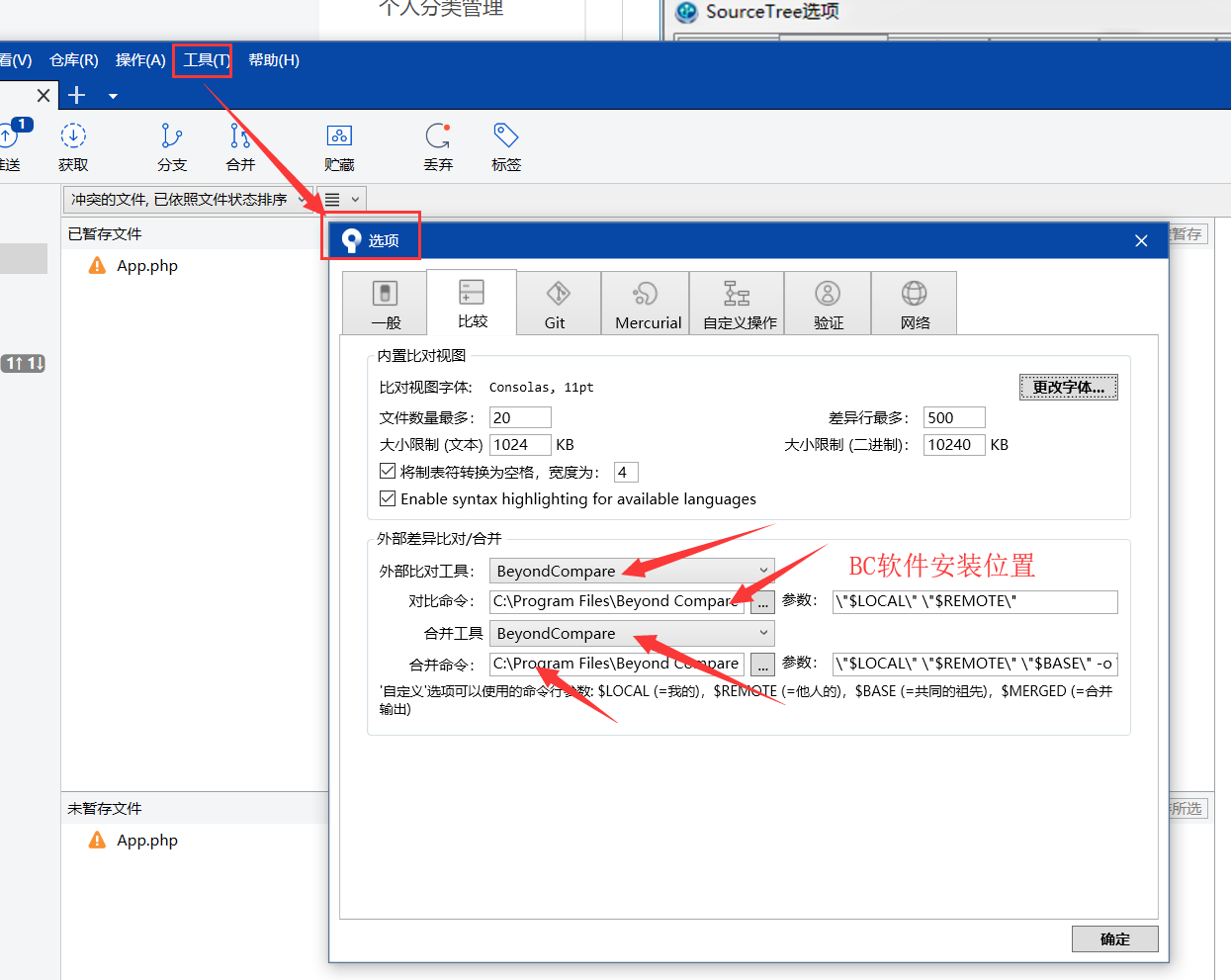This screenshot has width=1231, height=980.
Task: Click the merge command parameters input field
Action: pyautogui.click(x=974, y=664)
